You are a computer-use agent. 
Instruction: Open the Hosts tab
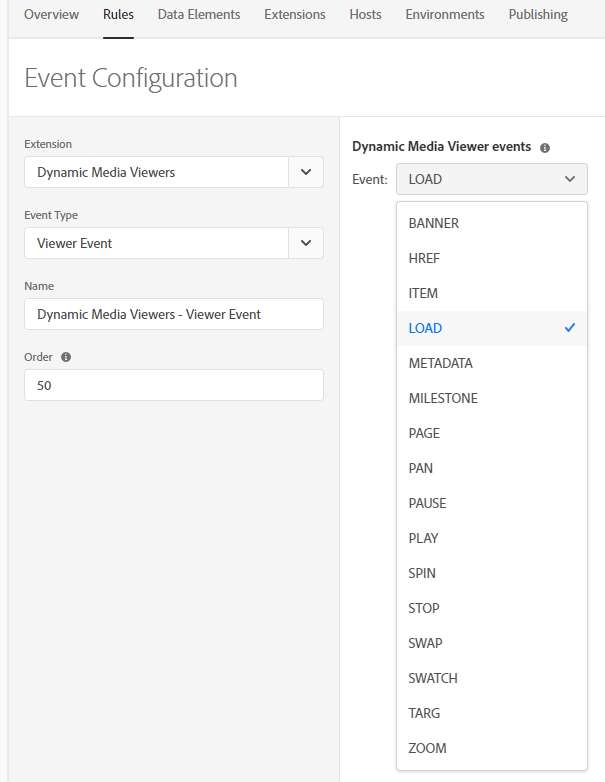pyautogui.click(x=365, y=15)
